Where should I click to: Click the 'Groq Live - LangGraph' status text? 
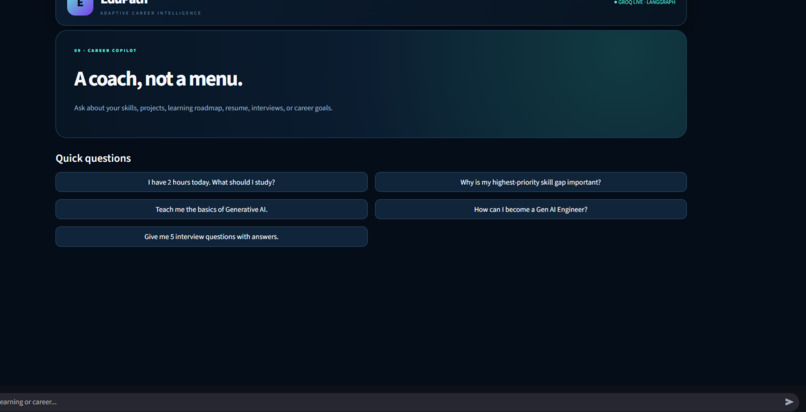click(645, 3)
